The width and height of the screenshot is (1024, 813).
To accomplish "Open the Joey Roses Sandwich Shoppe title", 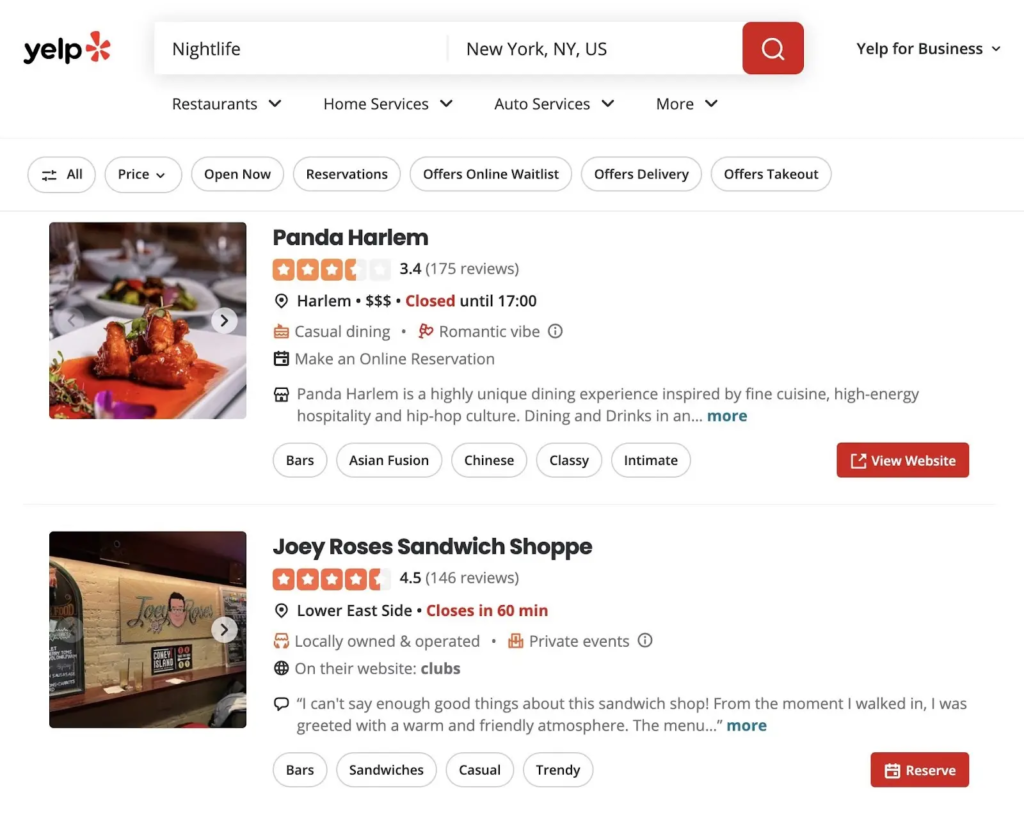I will pyautogui.click(x=432, y=547).
